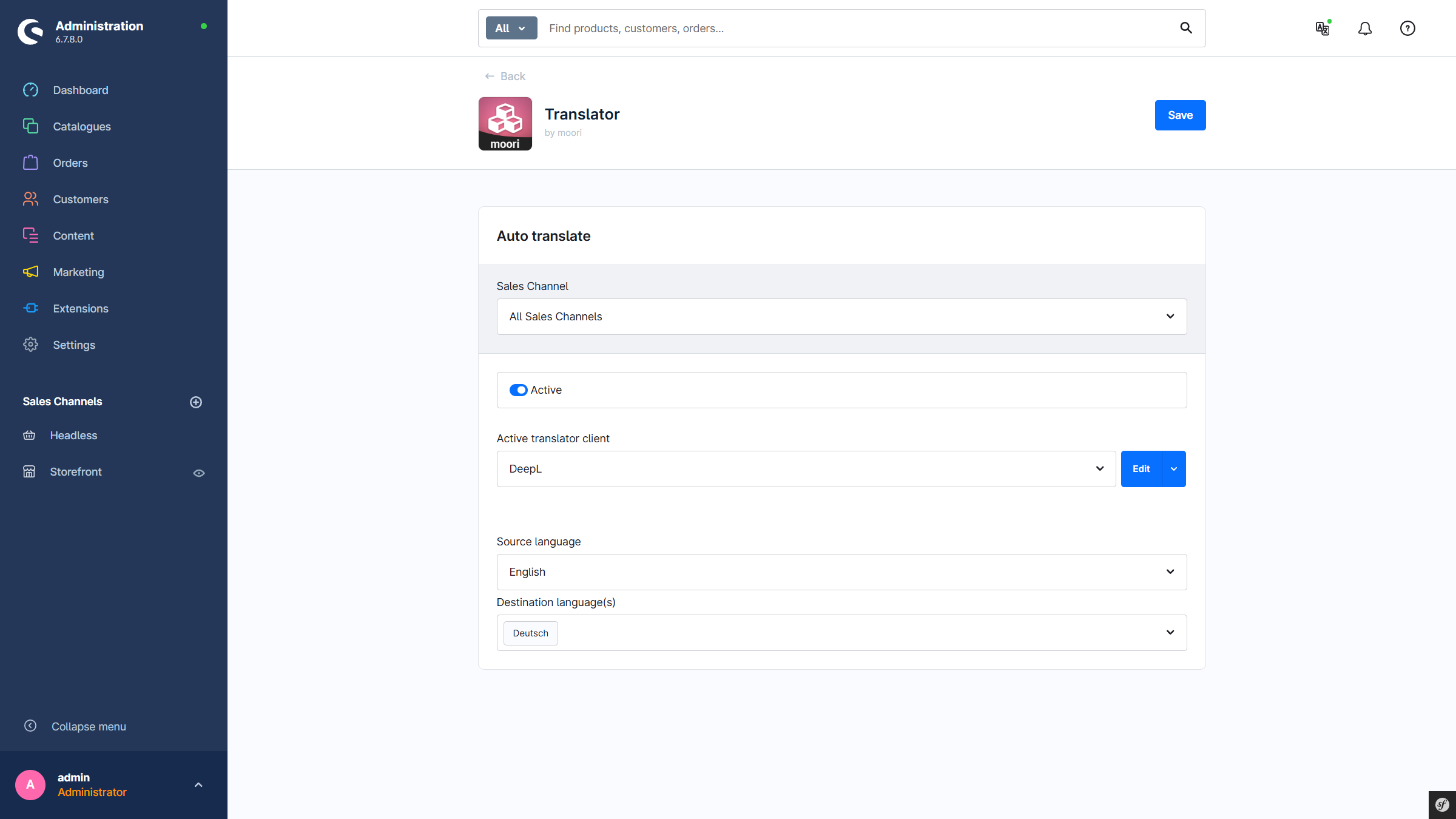Screen dimensions: 1456x819
Task: Toggle the Active switch off
Action: [518, 390]
